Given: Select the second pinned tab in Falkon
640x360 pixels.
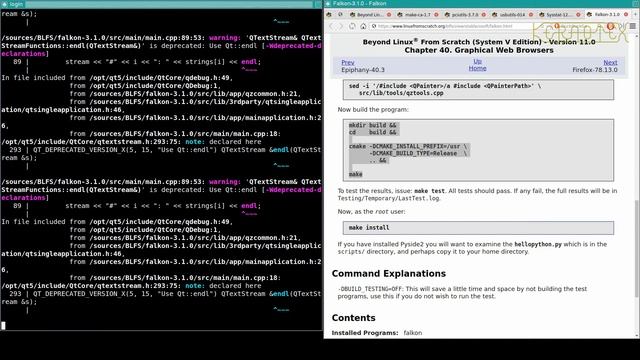Looking at the screenshot, I should tap(340, 14).
